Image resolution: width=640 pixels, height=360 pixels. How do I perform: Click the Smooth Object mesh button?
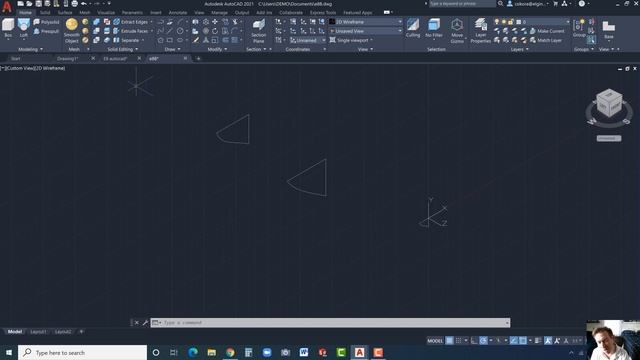(72, 30)
